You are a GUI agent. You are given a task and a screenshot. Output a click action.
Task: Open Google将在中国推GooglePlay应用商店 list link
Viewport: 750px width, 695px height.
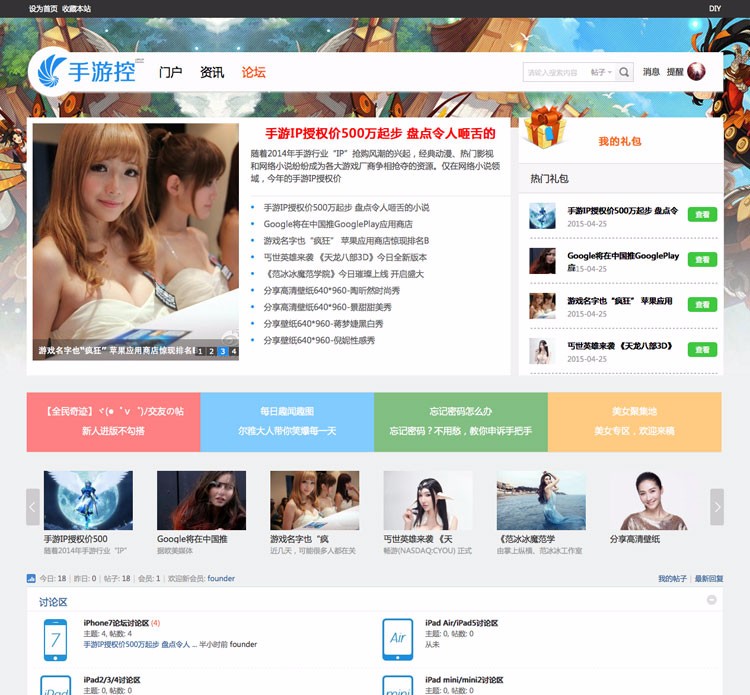338,224
